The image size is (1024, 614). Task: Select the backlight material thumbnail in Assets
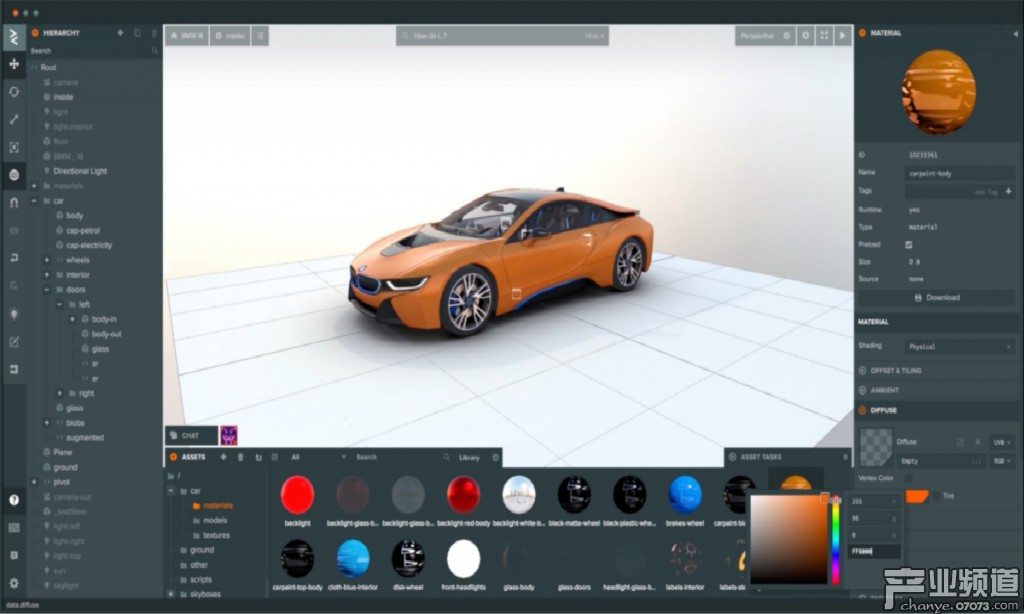(x=297, y=492)
